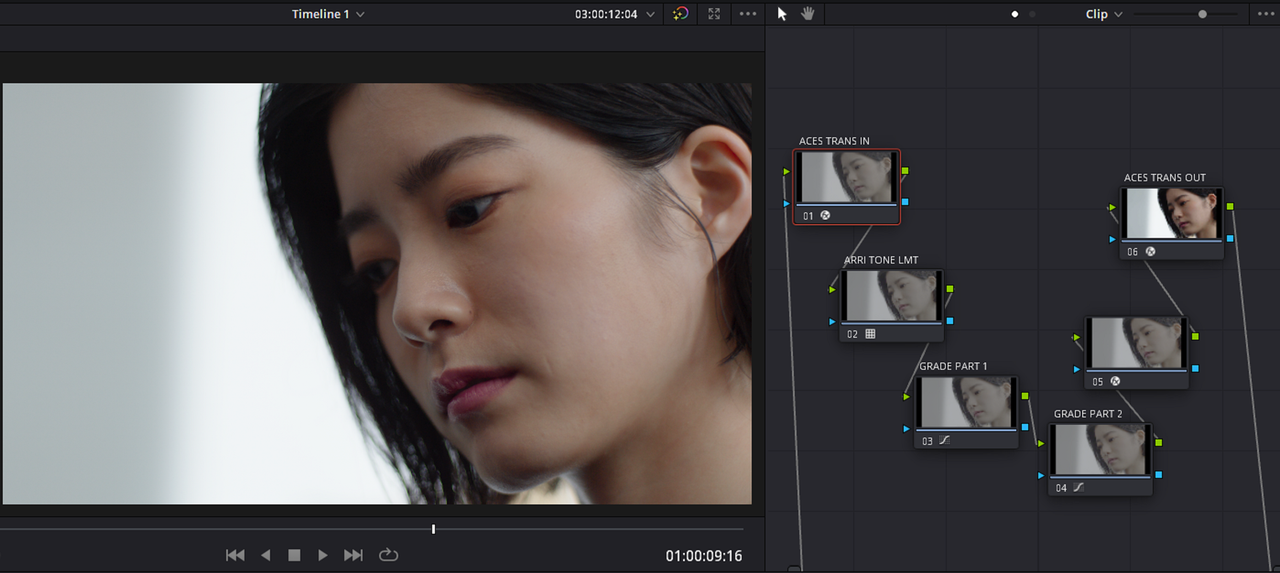1280x573 pixels.
Task: Select node 06 ACES TRANS OUT thumbnail
Action: [1172, 213]
